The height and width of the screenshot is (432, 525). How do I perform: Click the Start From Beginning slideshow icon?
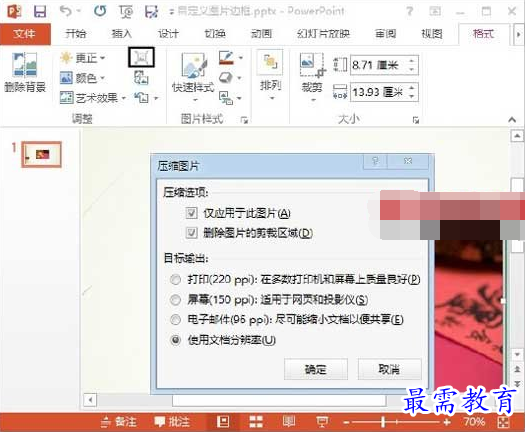click(x=126, y=12)
